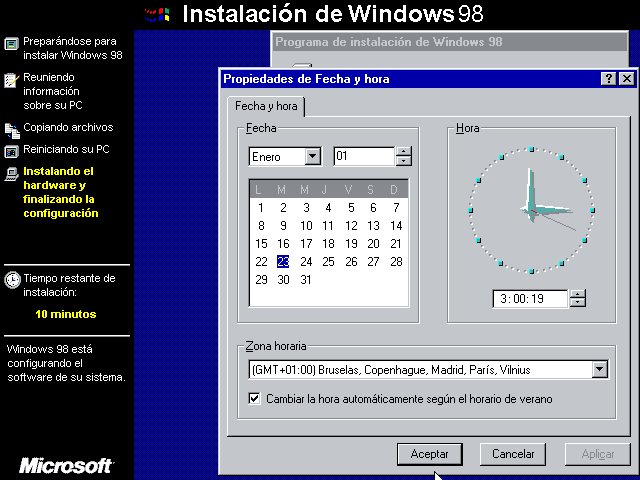Viewport: 640px width, 480px height.
Task: Select day 10 in the calendar
Action: [306, 226]
